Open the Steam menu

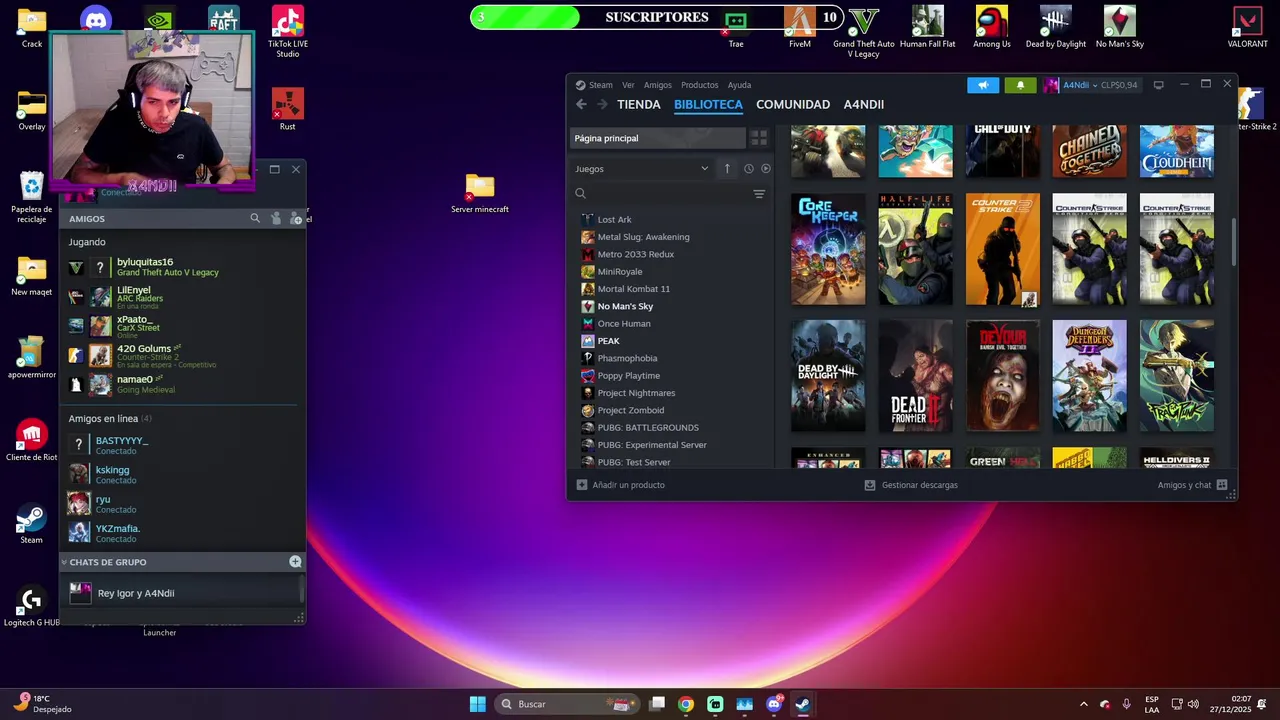pos(594,85)
